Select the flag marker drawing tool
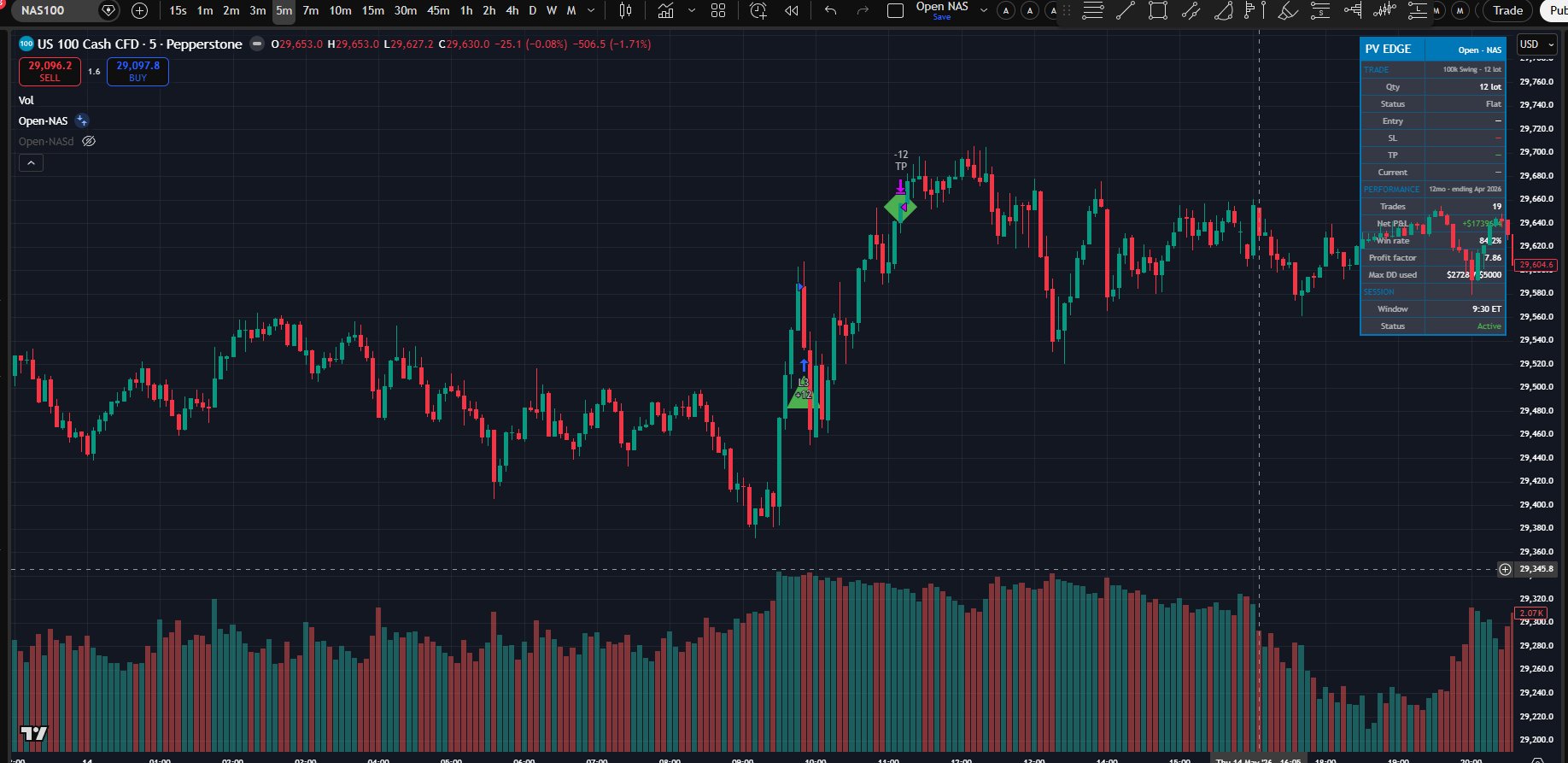Viewport: 1568px width, 763px height. click(1255, 10)
